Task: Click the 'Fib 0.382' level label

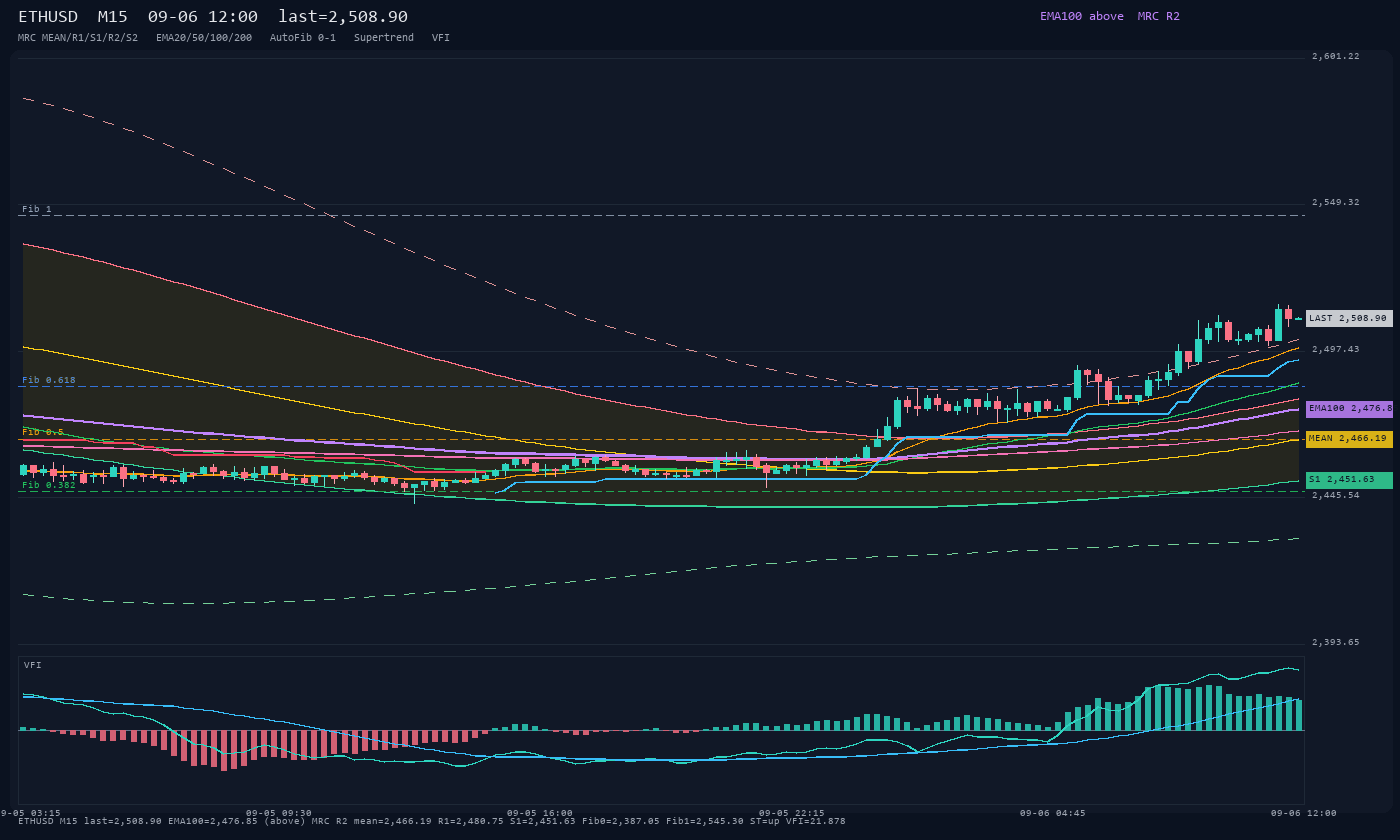Action: pyautogui.click(x=49, y=485)
